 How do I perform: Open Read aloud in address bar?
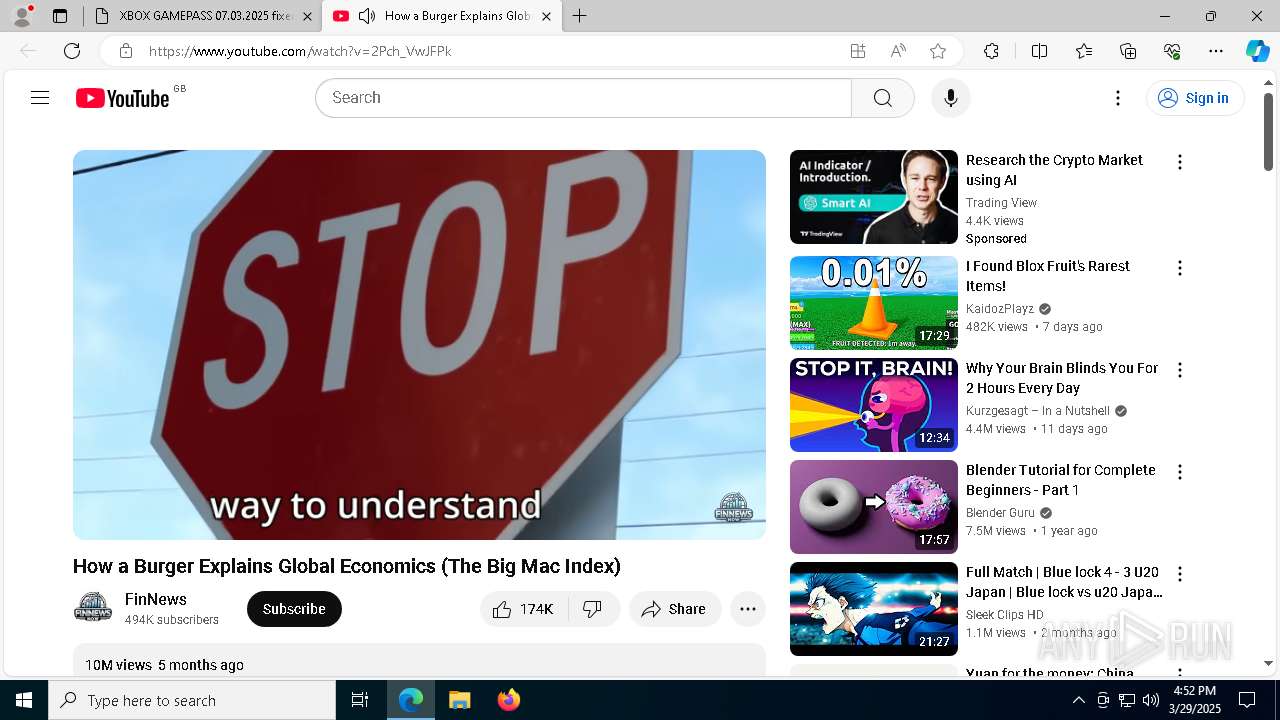pos(898,51)
